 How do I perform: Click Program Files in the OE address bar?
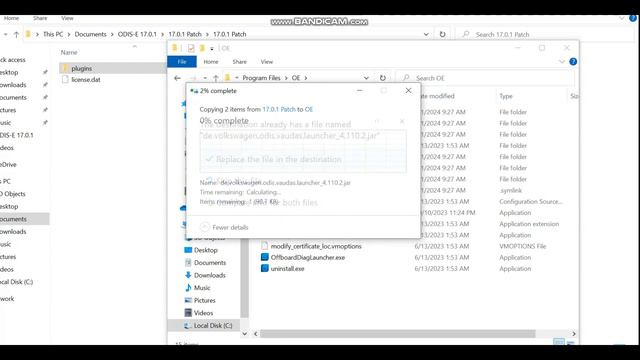click(261, 78)
